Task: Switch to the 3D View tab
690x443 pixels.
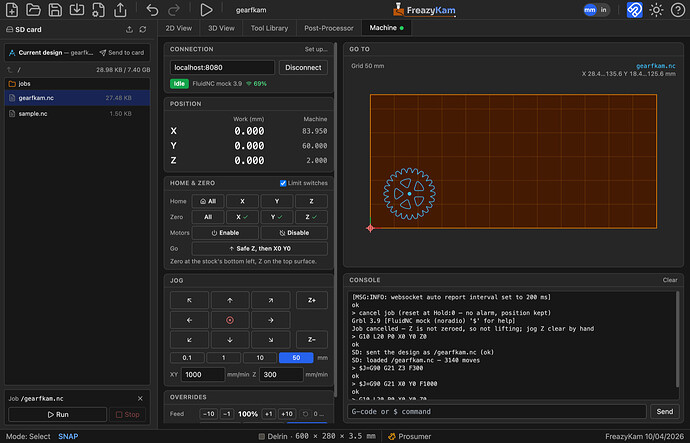Action: click(221, 28)
